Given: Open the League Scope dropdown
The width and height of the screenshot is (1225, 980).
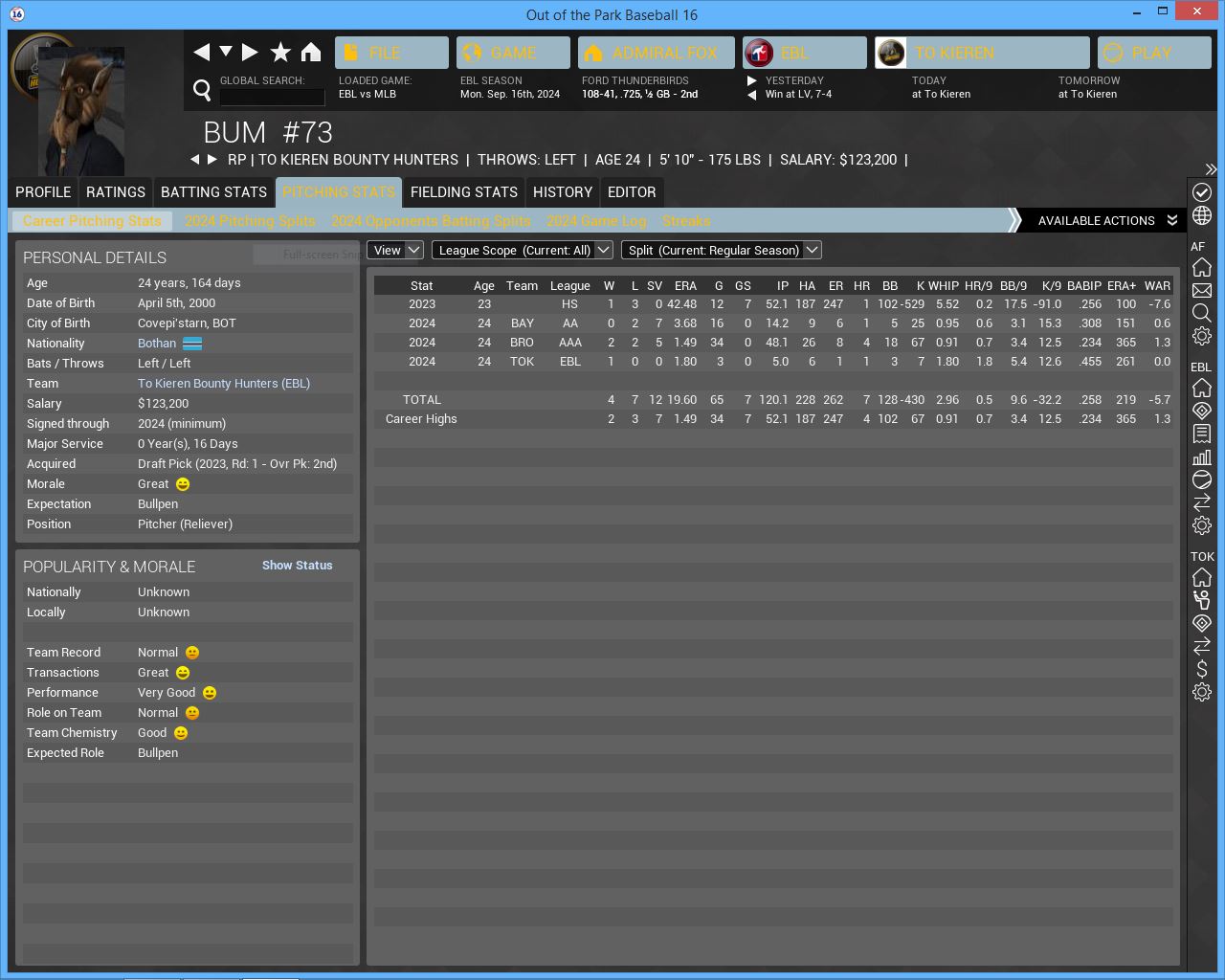Looking at the screenshot, I should [x=522, y=250].
